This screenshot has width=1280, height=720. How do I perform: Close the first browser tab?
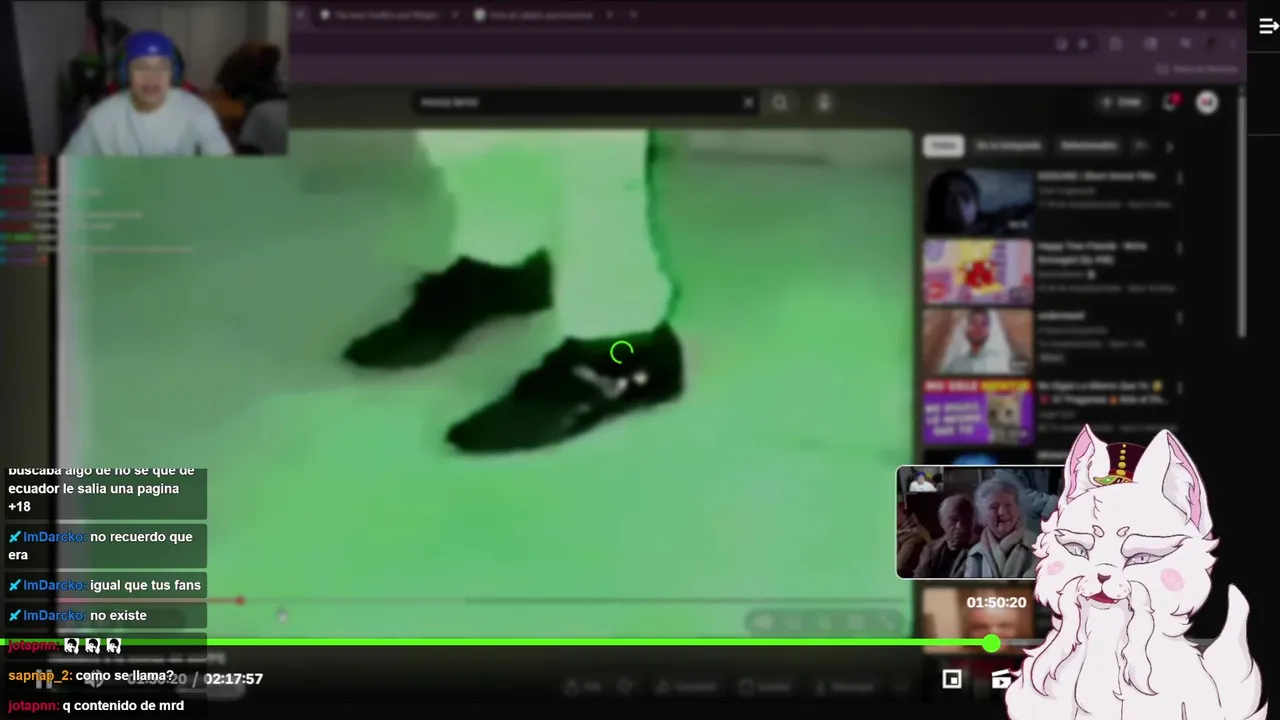454,15
